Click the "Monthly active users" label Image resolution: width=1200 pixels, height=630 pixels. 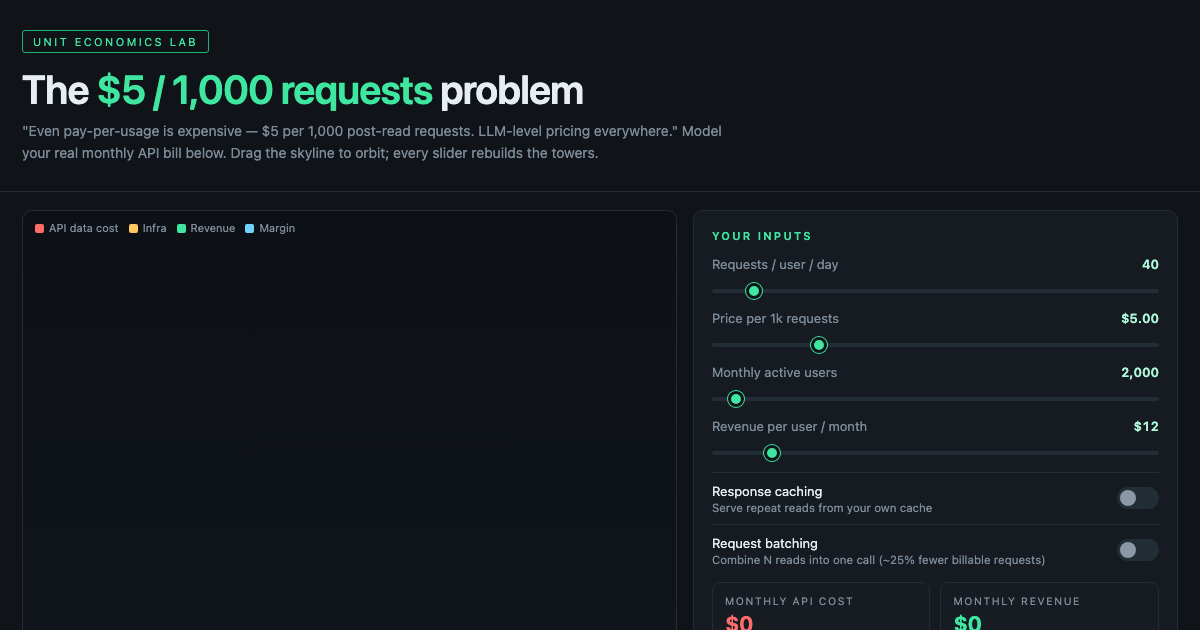pyautogui.click(x=774, y=373)
